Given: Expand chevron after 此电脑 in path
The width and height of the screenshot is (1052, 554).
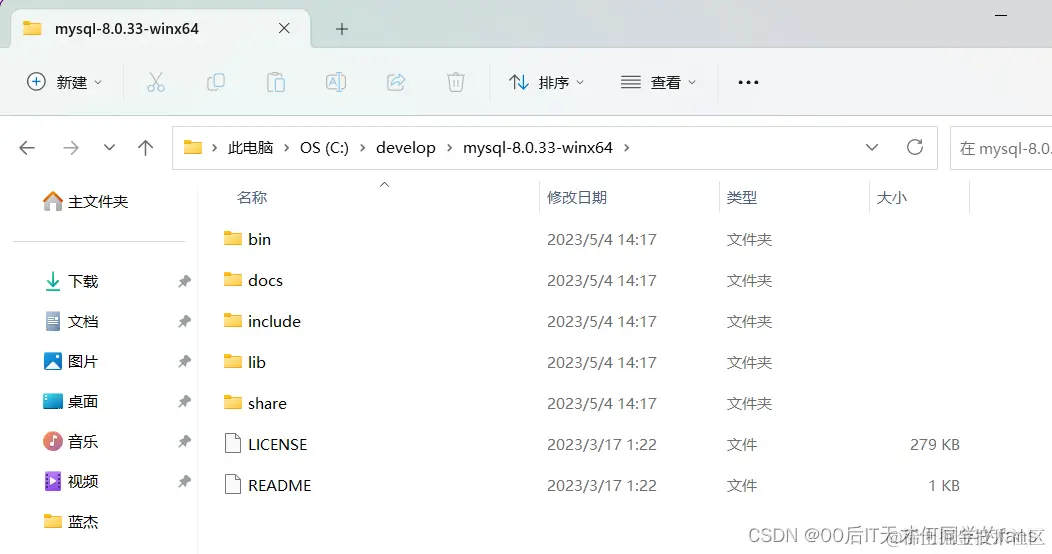Looking at the screenshot, I should (286, 148).
